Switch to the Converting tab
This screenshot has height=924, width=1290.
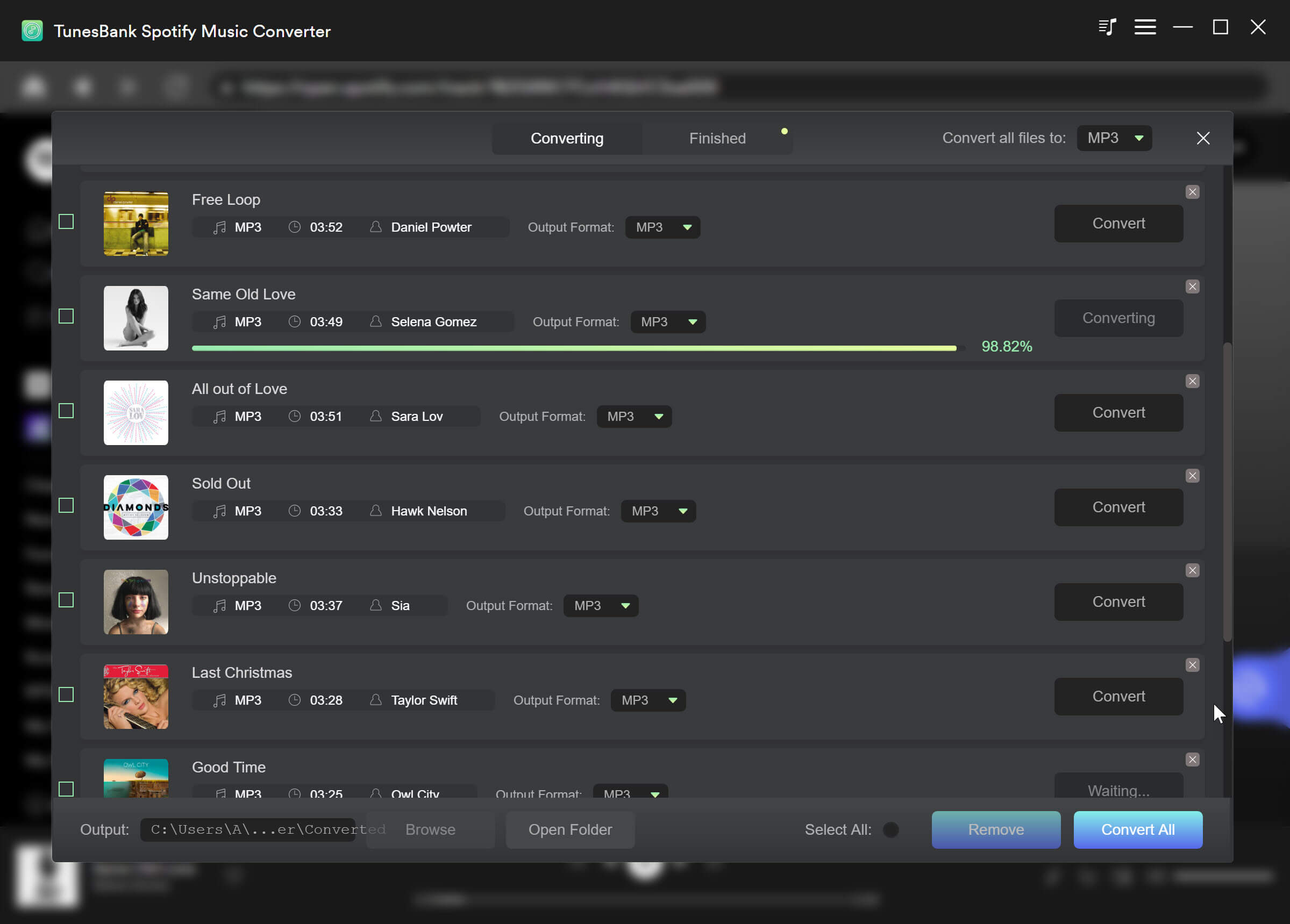tap(566, 138)
